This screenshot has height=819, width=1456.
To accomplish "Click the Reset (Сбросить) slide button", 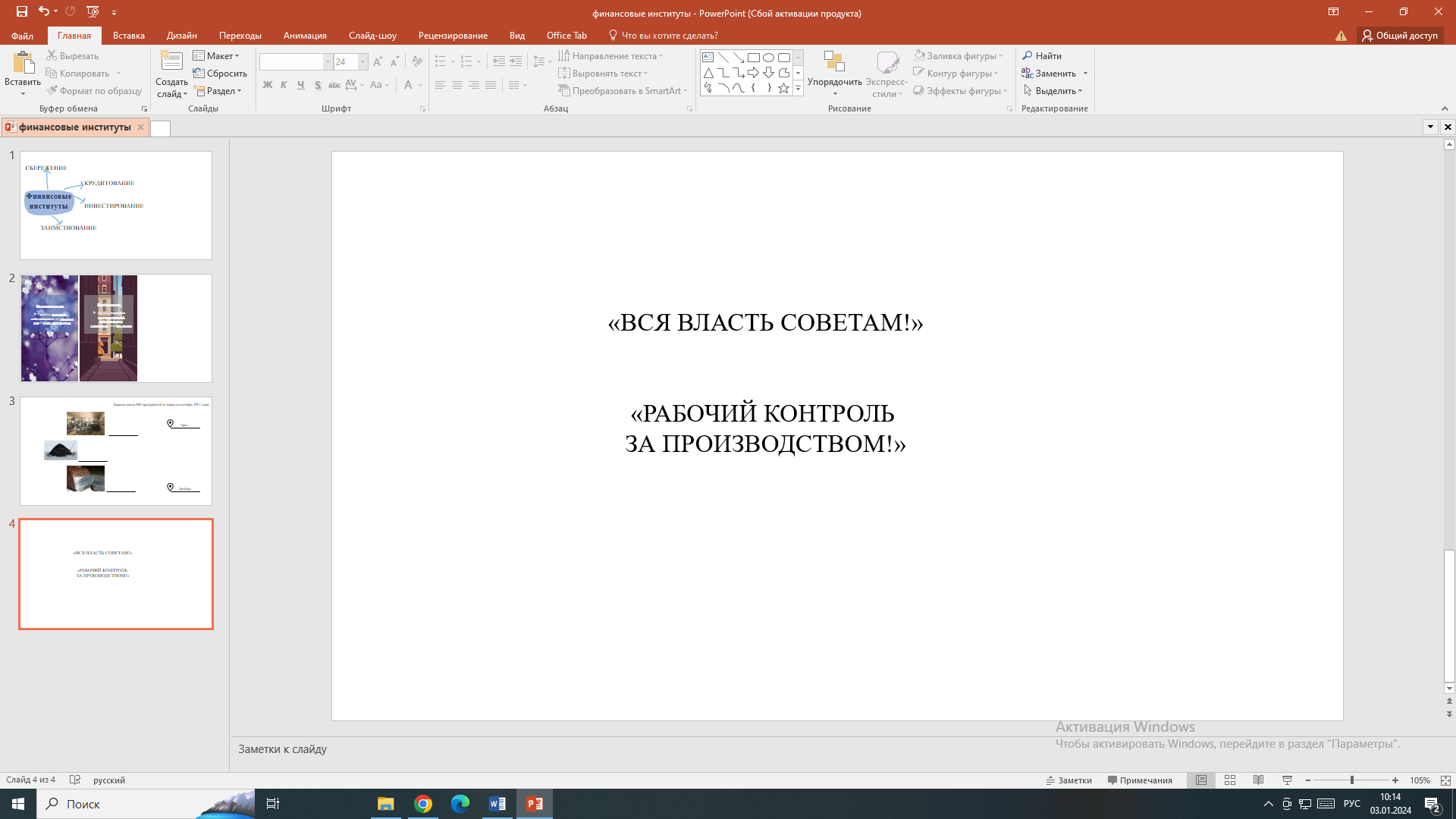I will tap(220, 74).
